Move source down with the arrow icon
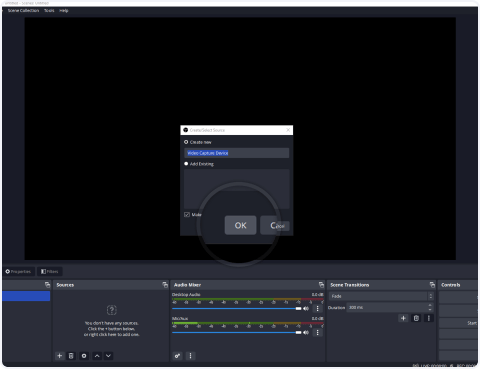The image size is (480, 369). pos(108,356)
